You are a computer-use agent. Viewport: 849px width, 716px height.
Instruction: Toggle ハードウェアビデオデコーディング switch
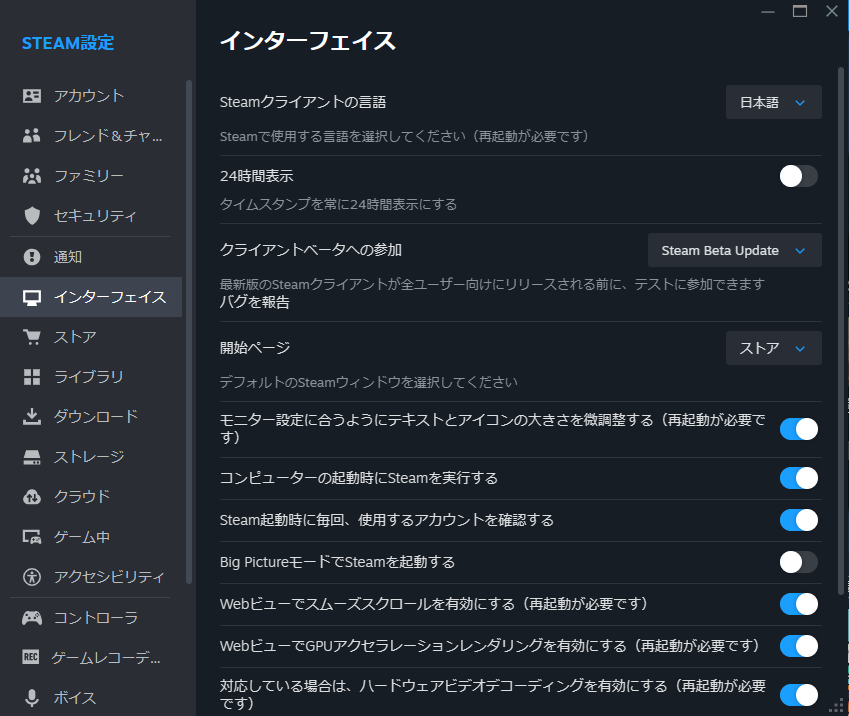click(x=799, y=695)
